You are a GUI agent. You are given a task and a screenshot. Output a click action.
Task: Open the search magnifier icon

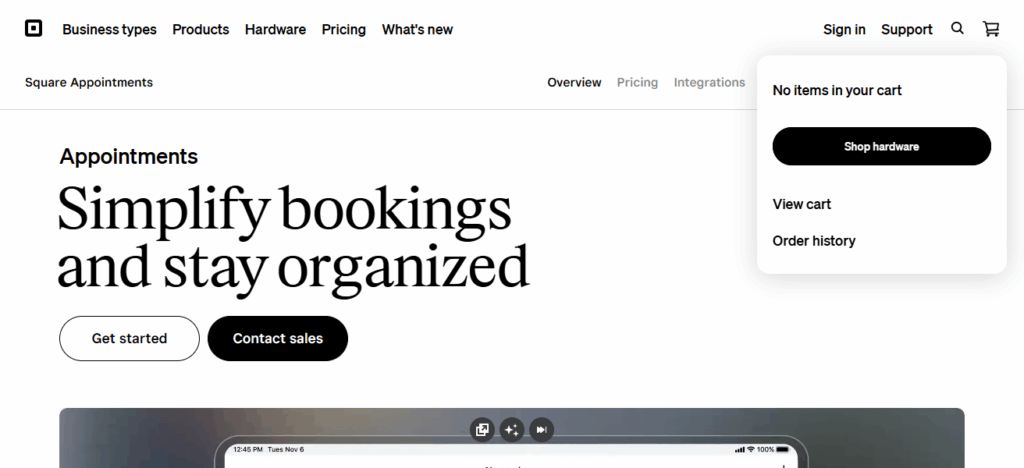pyautogui.click(x=957, y=29)
